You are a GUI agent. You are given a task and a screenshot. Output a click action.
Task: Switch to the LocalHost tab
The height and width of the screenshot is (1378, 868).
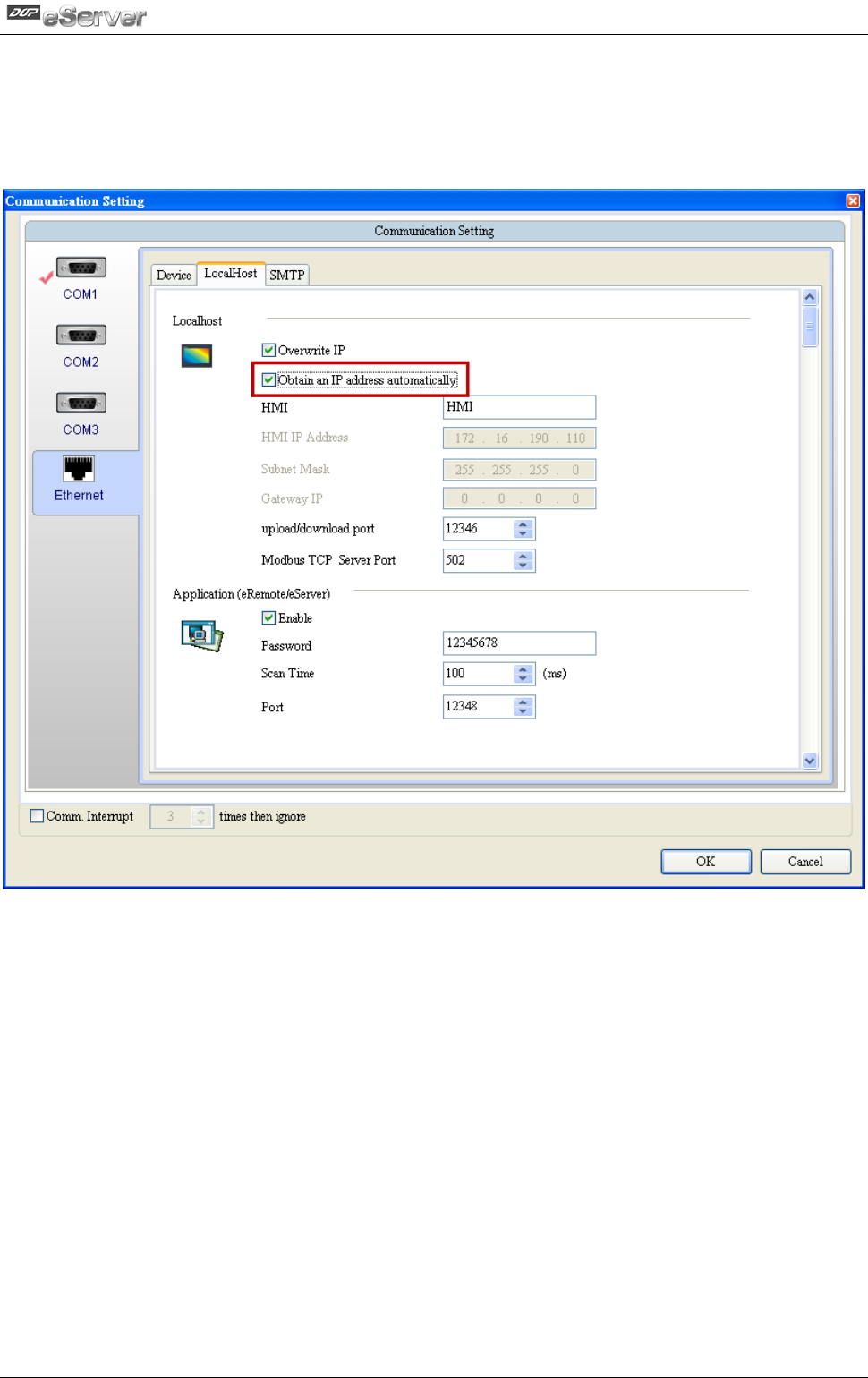(230, 274)
